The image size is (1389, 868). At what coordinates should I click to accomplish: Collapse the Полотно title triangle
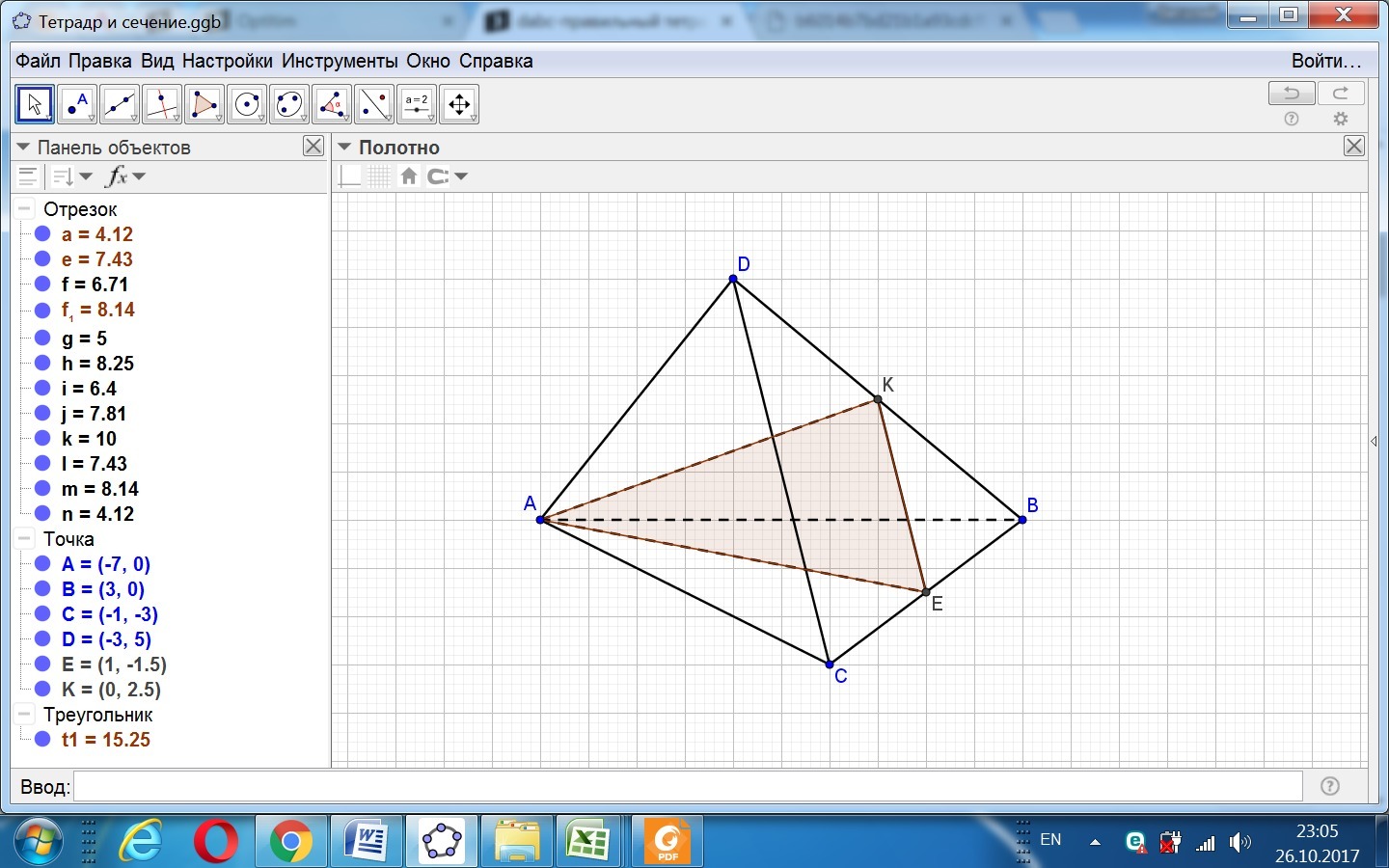344,148
